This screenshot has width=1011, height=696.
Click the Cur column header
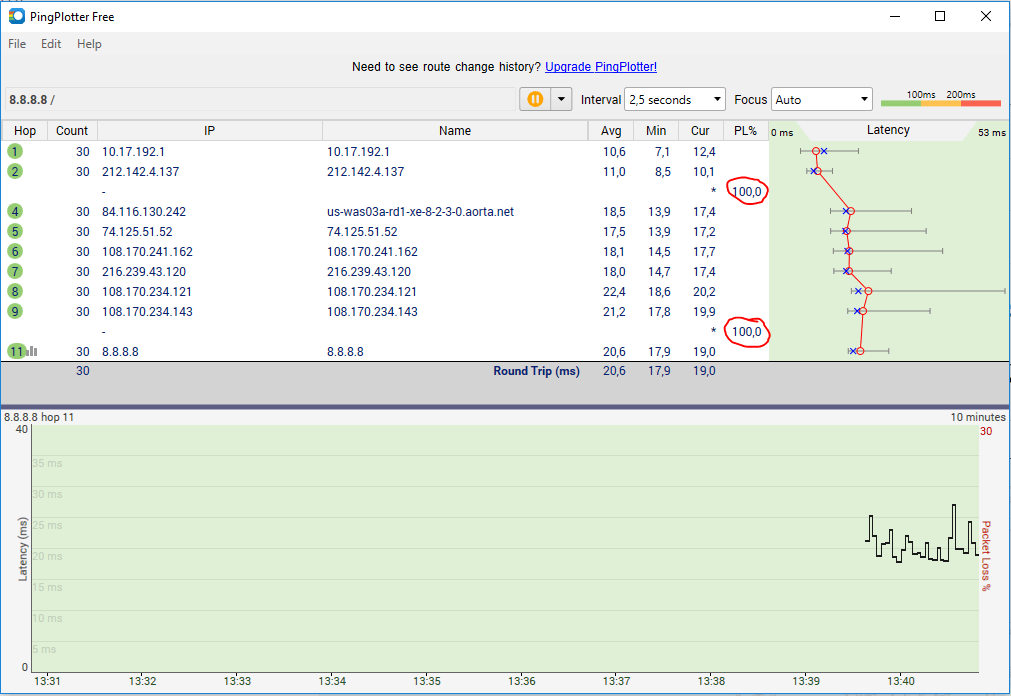(x=700, y=130)
